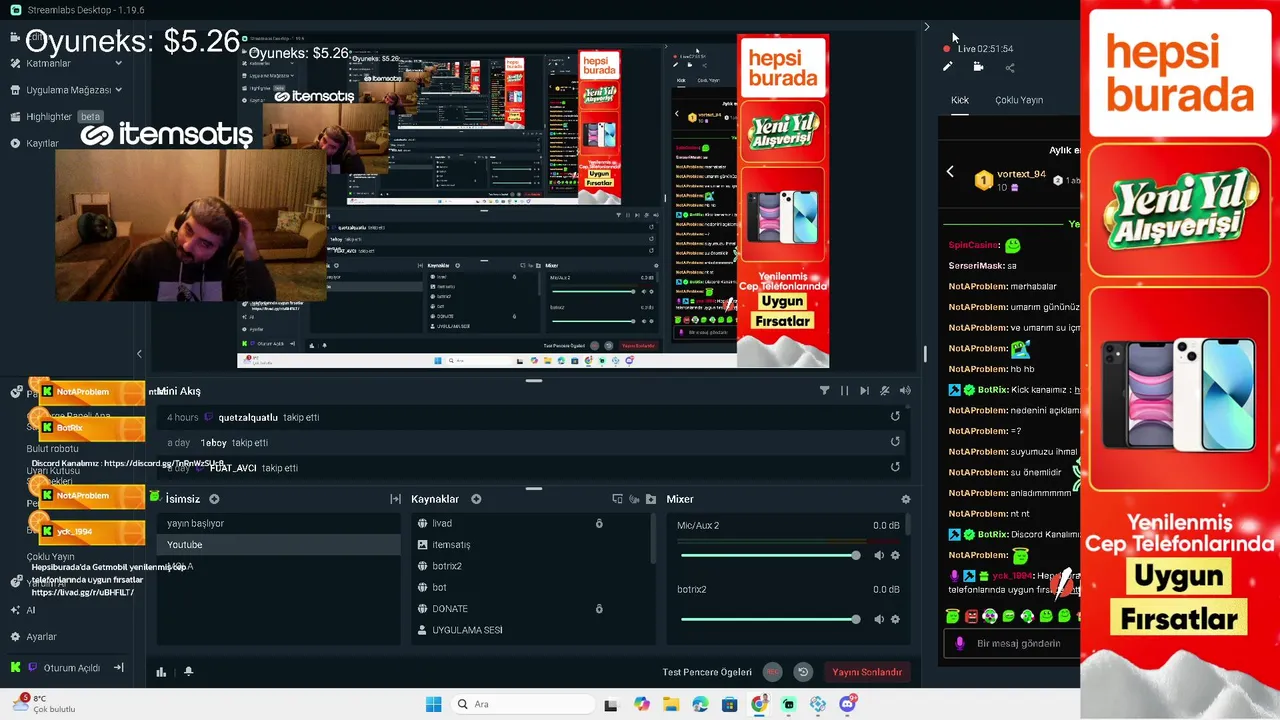Add a source folder in the Kaynaklar header
Image resolution: width=1280 pixels, height=720 pixels.
[651, 499]
